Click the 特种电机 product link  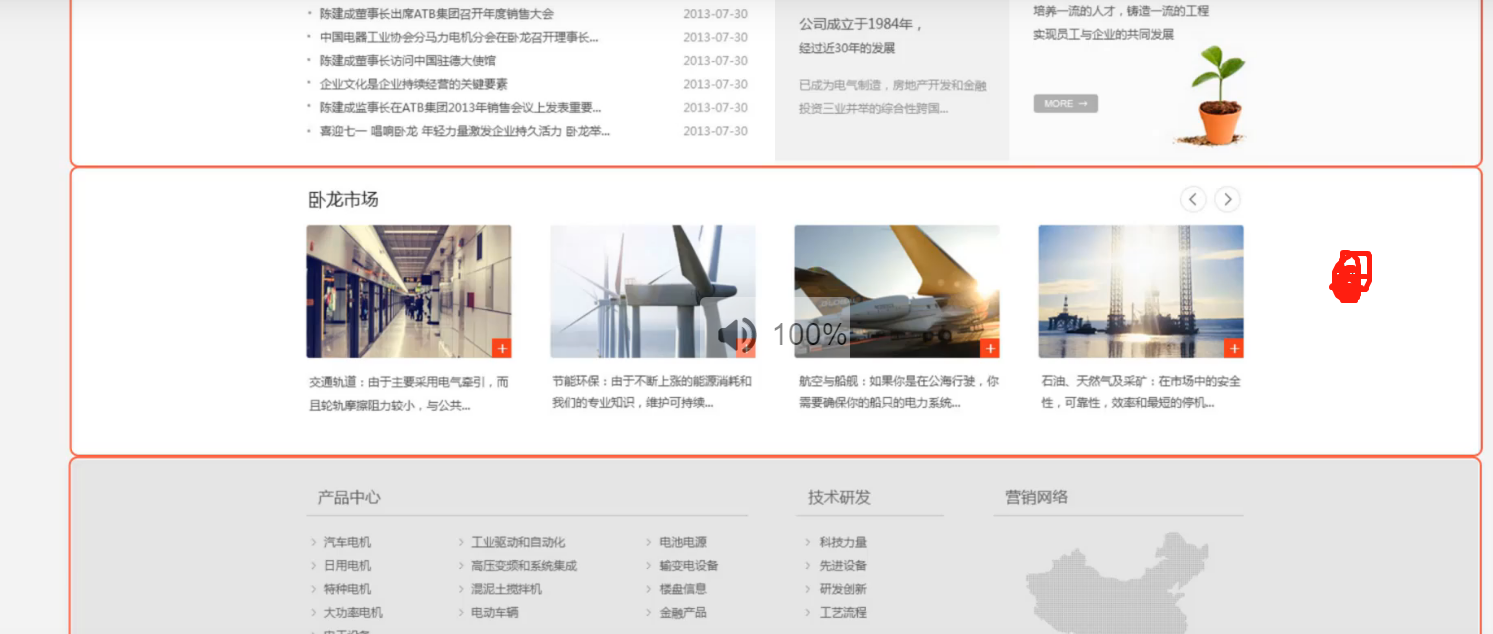347,589
